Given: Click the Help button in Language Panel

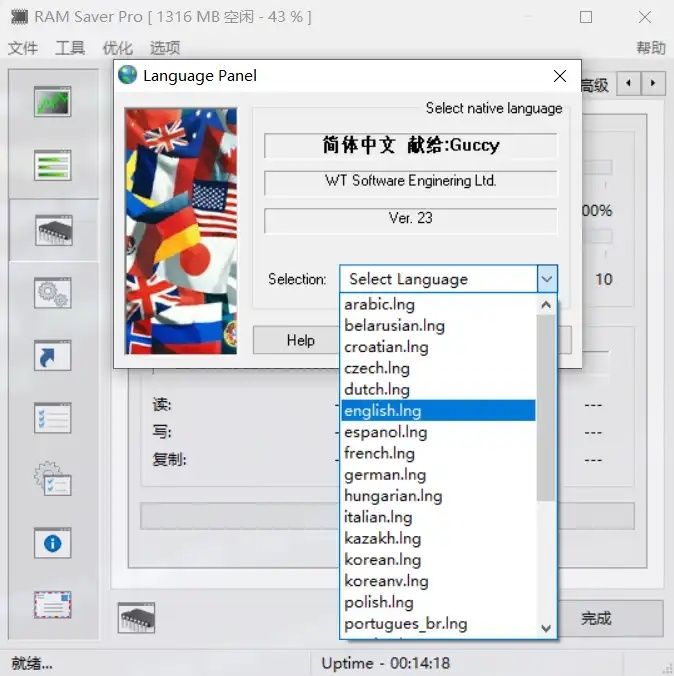Looking at the screenshot, I should click(x=301, y=340).
